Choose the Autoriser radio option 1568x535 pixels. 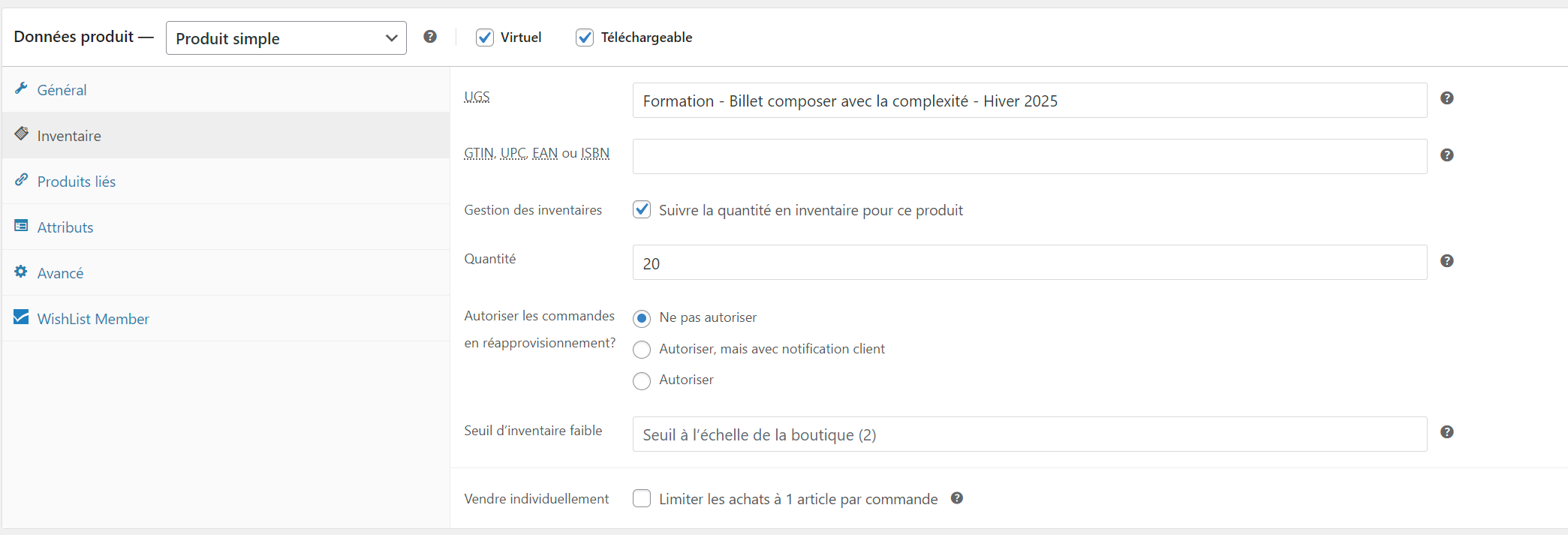click(642, 380)
